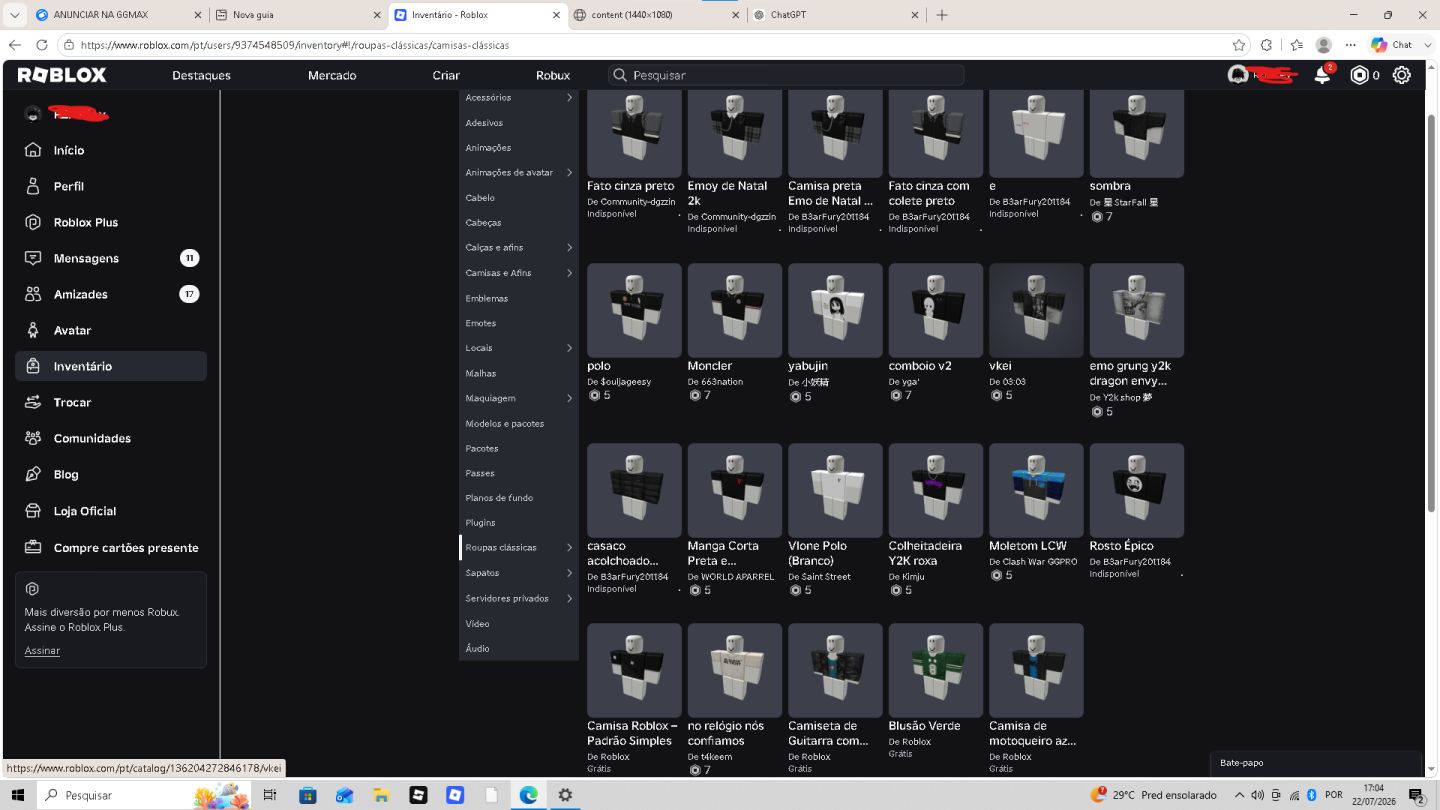This screenshot has width=1440, height=810.
Task: Open the Blusão Verde item thumbnail
Action: pyautogui.click(x=935, y=671)
